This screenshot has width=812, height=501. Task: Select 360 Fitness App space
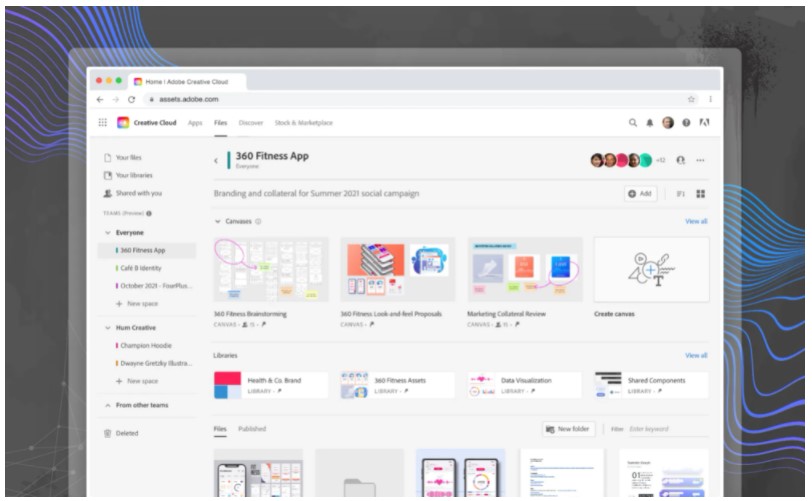pos(147,250)
